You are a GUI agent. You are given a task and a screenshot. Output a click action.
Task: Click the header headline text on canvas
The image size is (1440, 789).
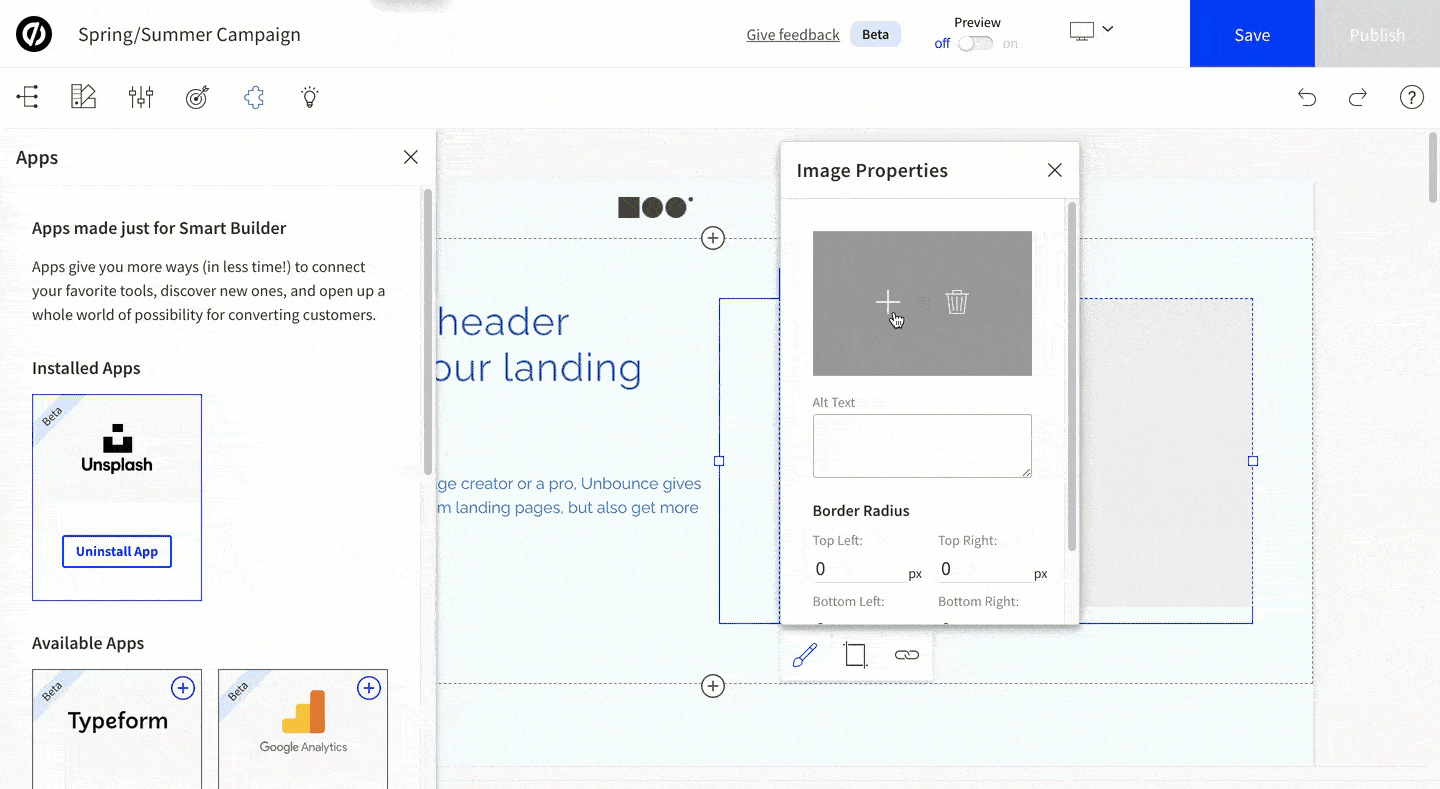pos(539,345)
